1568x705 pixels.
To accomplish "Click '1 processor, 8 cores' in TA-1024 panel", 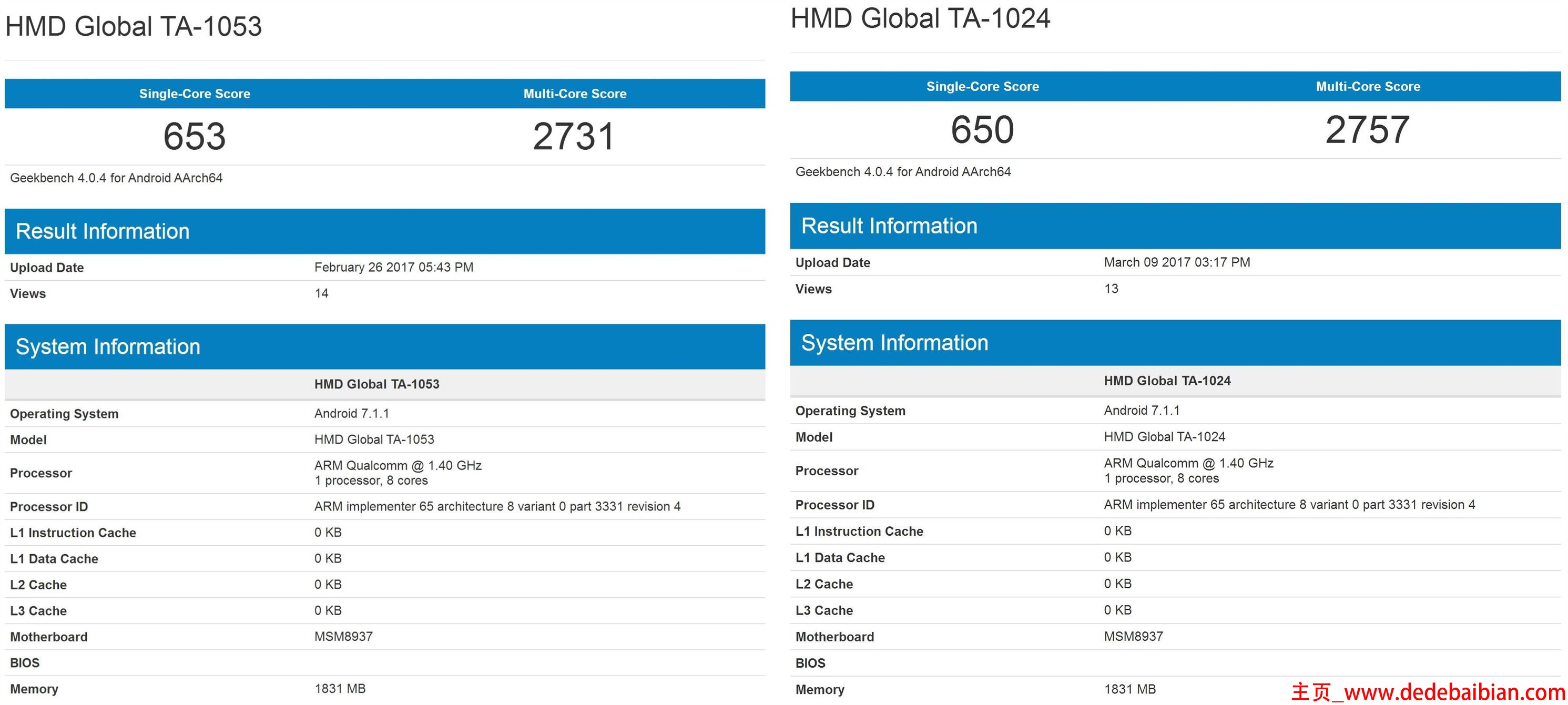I will [x=1162, y=478].
